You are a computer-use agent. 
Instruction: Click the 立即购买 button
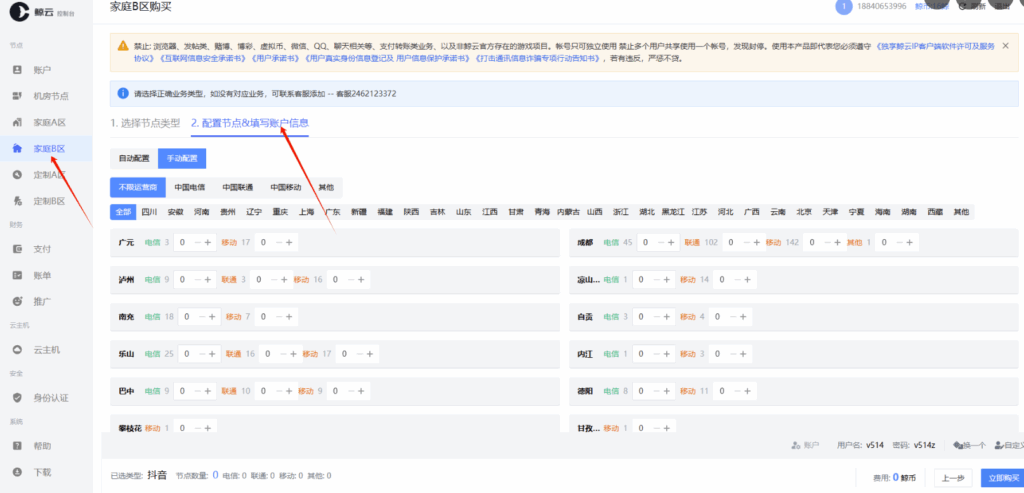[1004, 478]
